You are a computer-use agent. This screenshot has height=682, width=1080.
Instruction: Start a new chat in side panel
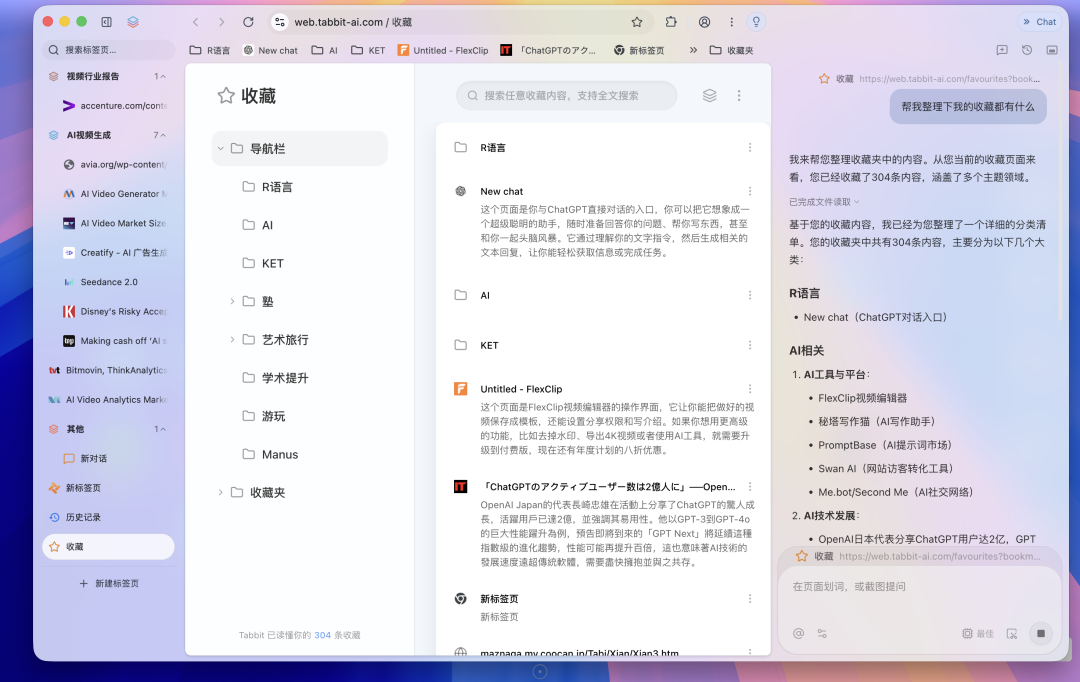pos(1002,50)
